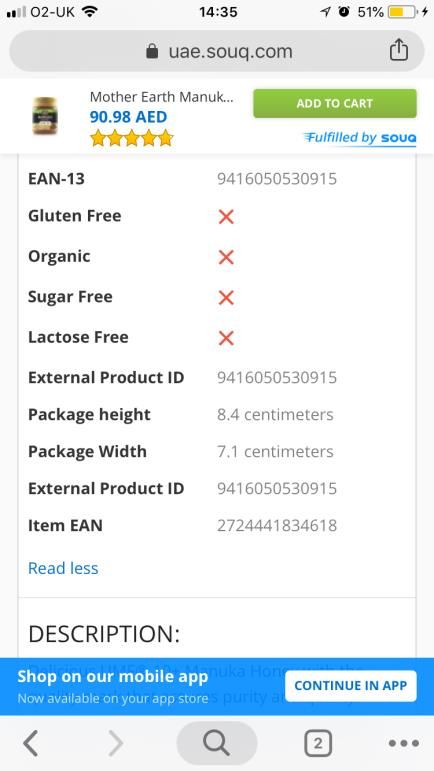Tap the browser forward arrow
This screenshot has height=771, width=434.
point(115,743)
